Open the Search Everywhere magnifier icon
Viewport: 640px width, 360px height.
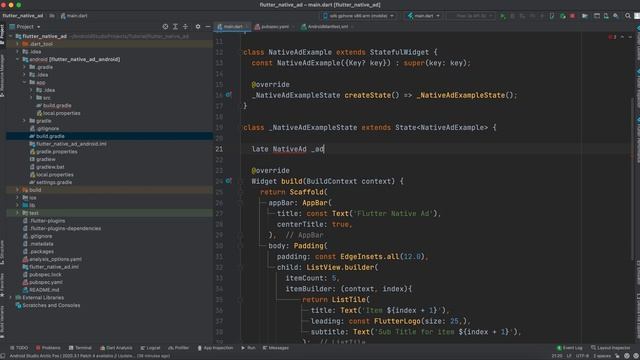click(628, 16)
